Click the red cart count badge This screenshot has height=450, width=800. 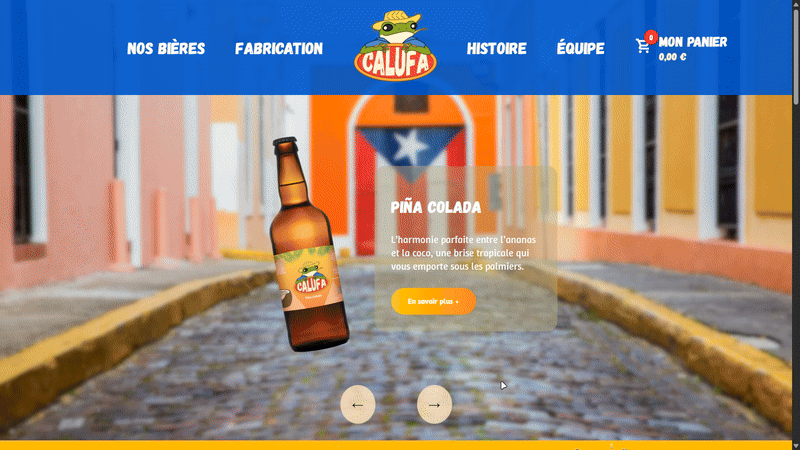pyautogui.click(x=651, y=37)
